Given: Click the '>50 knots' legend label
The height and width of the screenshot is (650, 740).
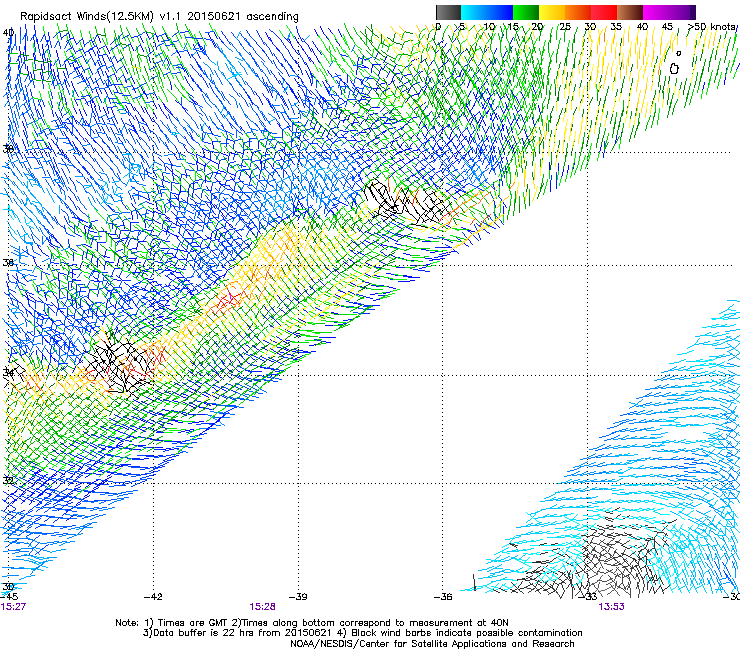Looking at the screenshot, I should [x=712, y=27].
